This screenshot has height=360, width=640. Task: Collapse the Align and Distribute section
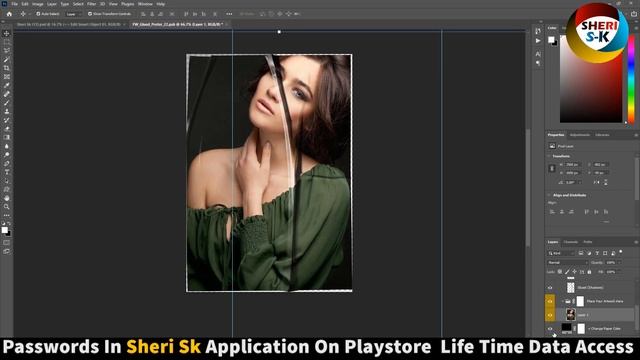pos(549,196)
